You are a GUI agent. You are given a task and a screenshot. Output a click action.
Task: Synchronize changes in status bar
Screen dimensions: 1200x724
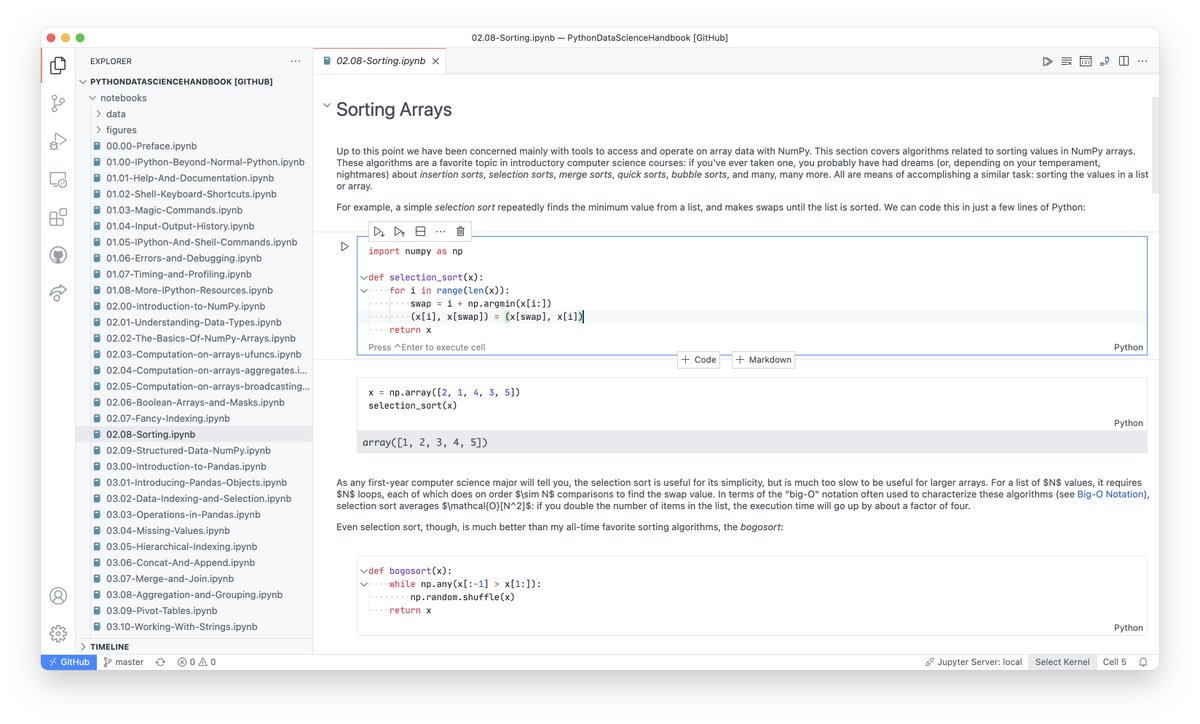160,662
